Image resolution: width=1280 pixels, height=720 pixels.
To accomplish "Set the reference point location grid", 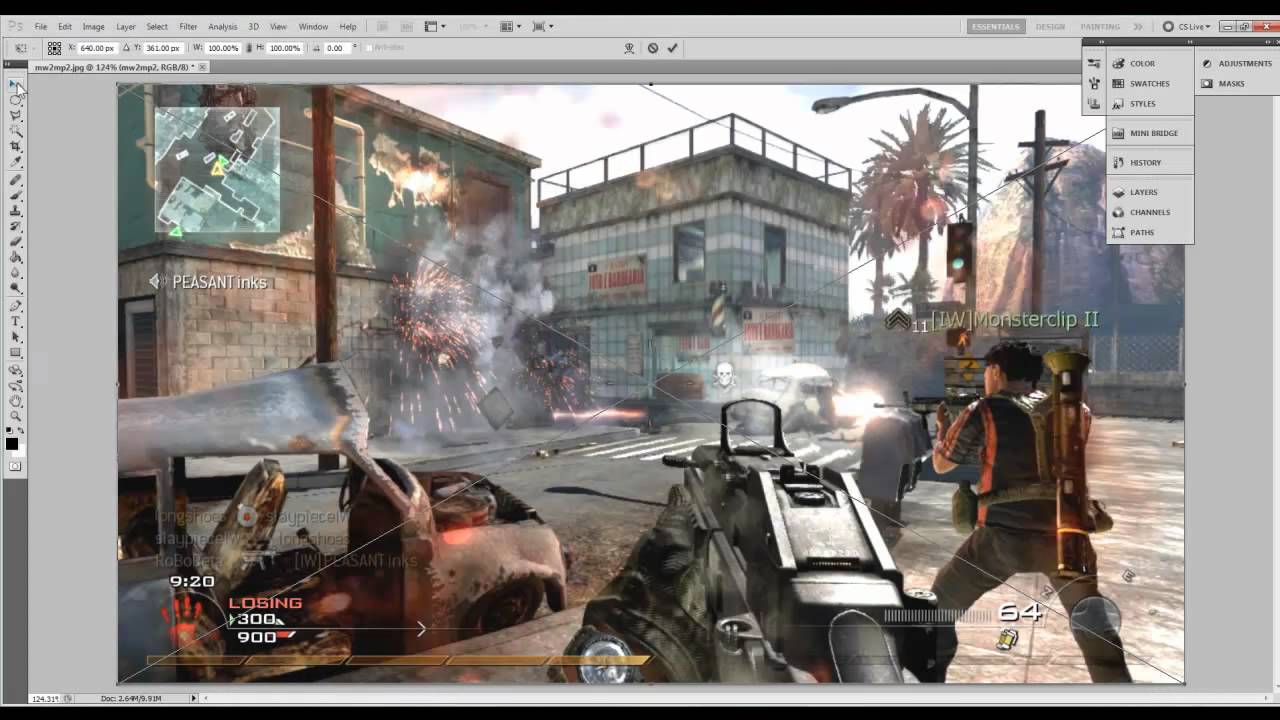I will point(54,48).
